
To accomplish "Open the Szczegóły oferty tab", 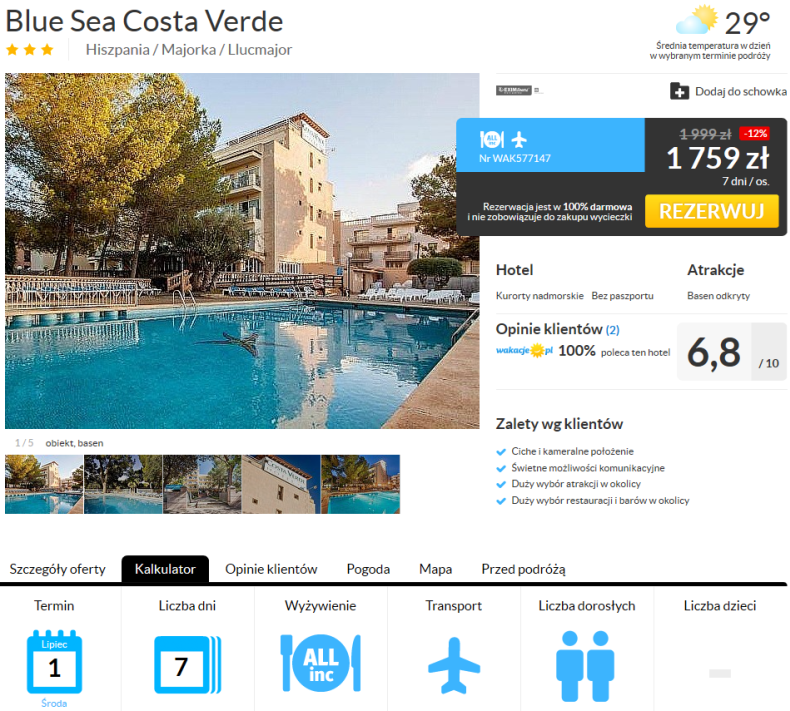I will (57, 569).
